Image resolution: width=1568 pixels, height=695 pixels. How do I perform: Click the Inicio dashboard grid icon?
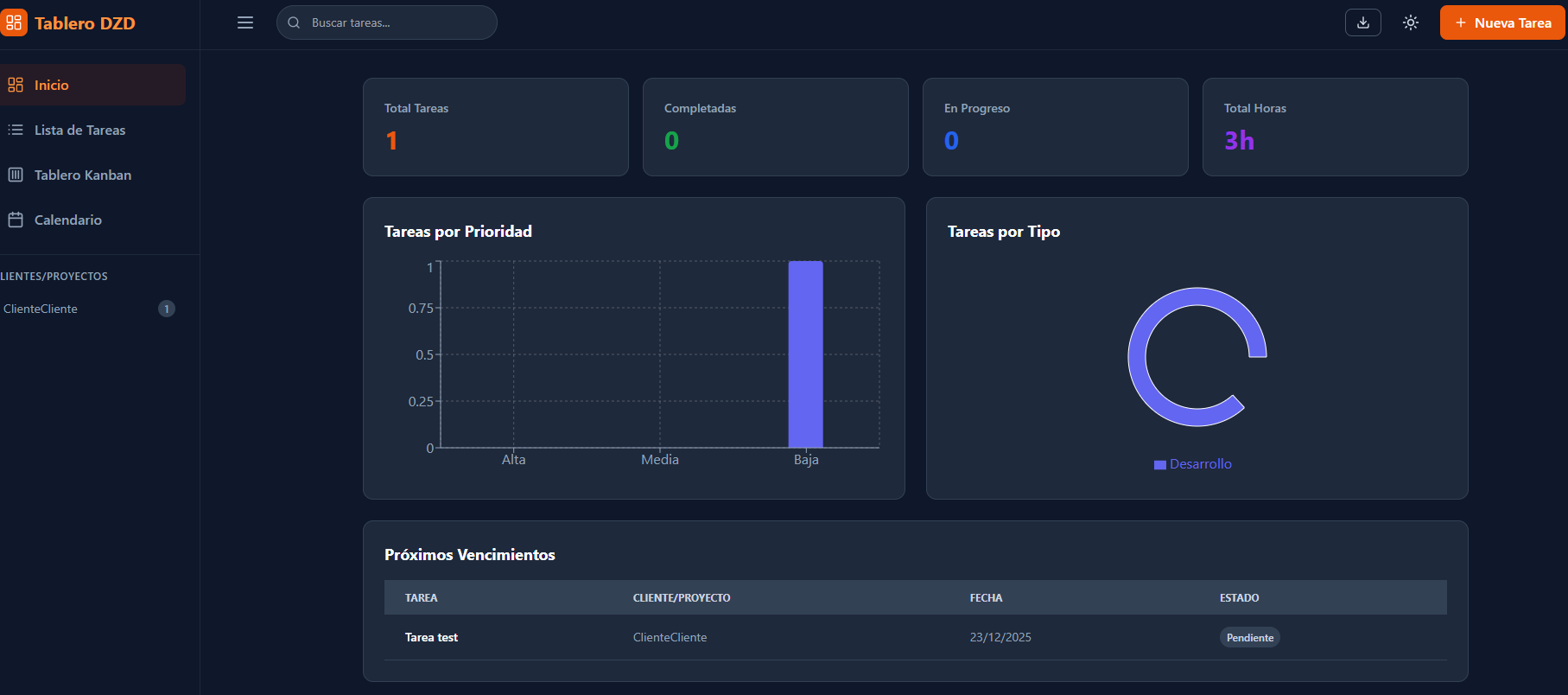[x=16, y=85]
